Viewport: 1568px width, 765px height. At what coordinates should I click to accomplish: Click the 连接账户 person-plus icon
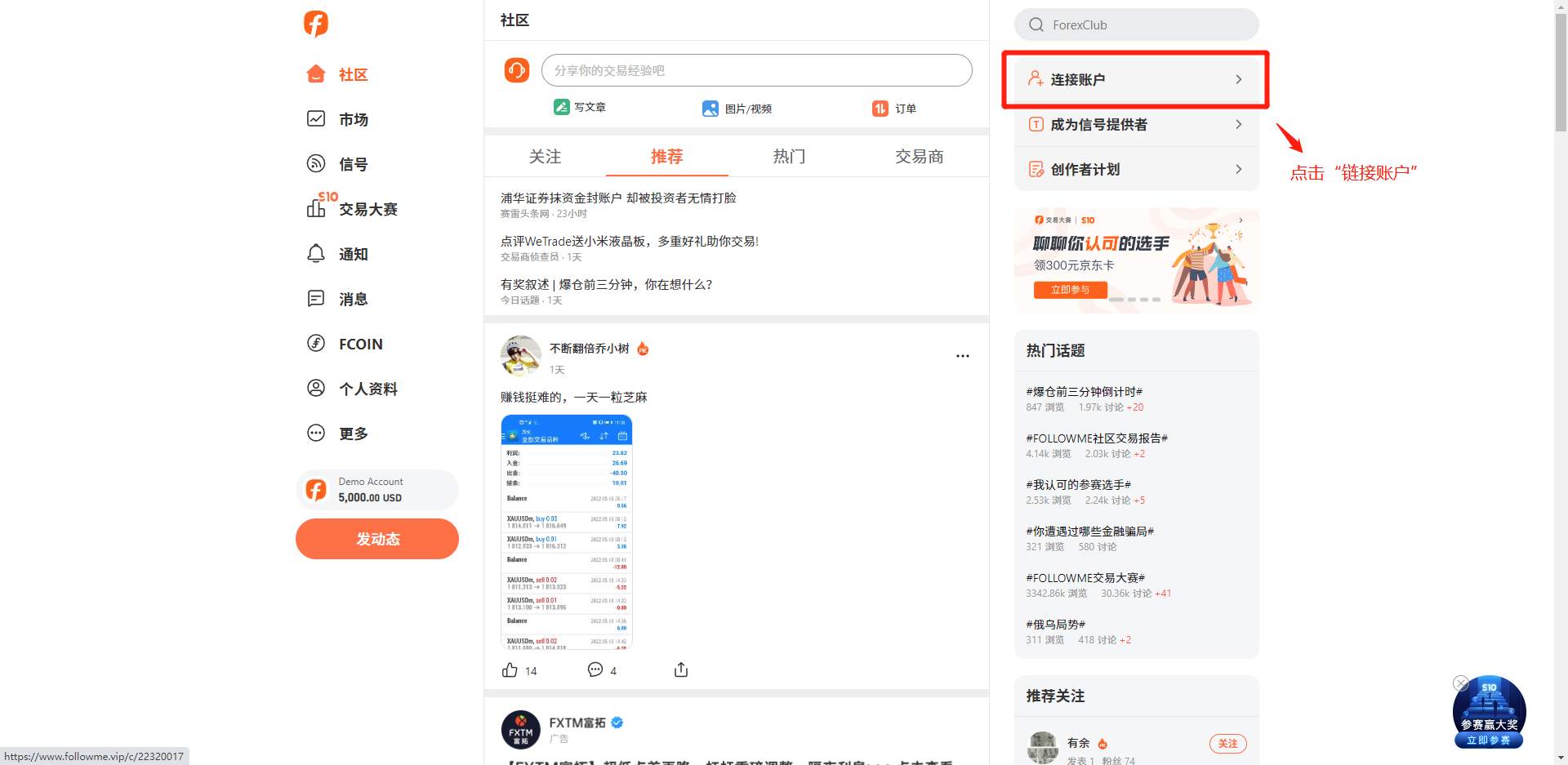coord(1036,78)
